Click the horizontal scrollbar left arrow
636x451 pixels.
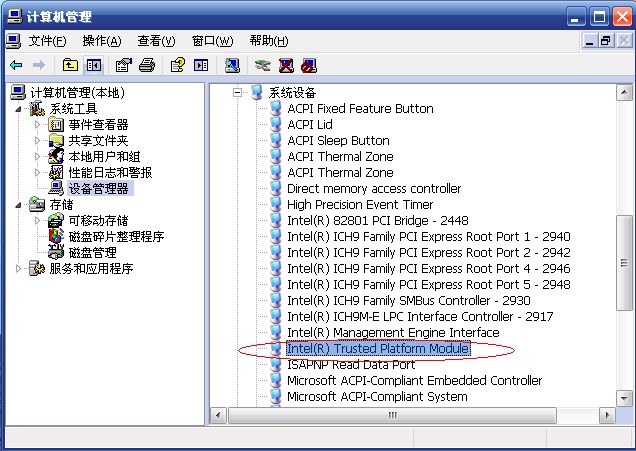218,415
